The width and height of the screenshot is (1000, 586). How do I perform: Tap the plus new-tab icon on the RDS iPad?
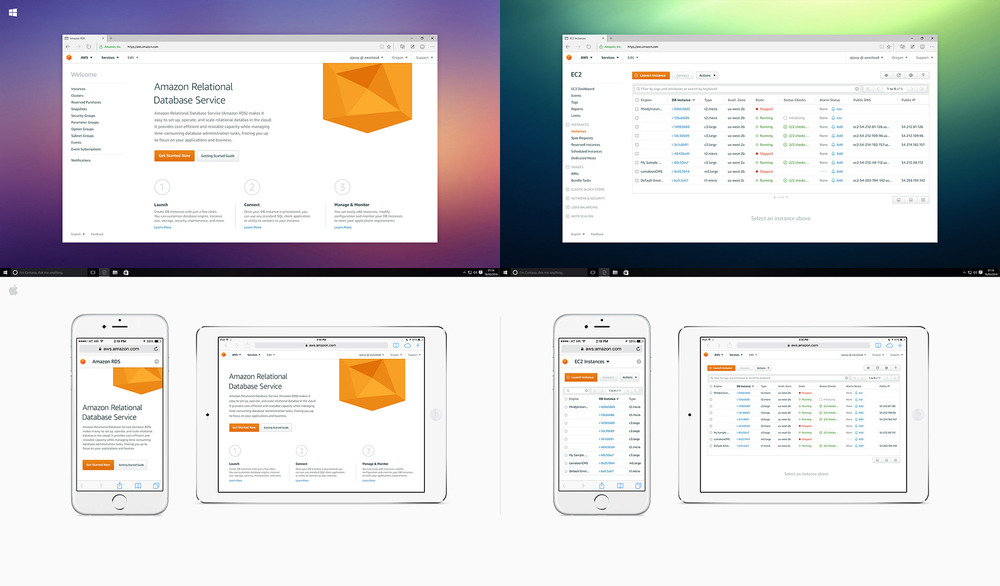[x=418, y=346]
